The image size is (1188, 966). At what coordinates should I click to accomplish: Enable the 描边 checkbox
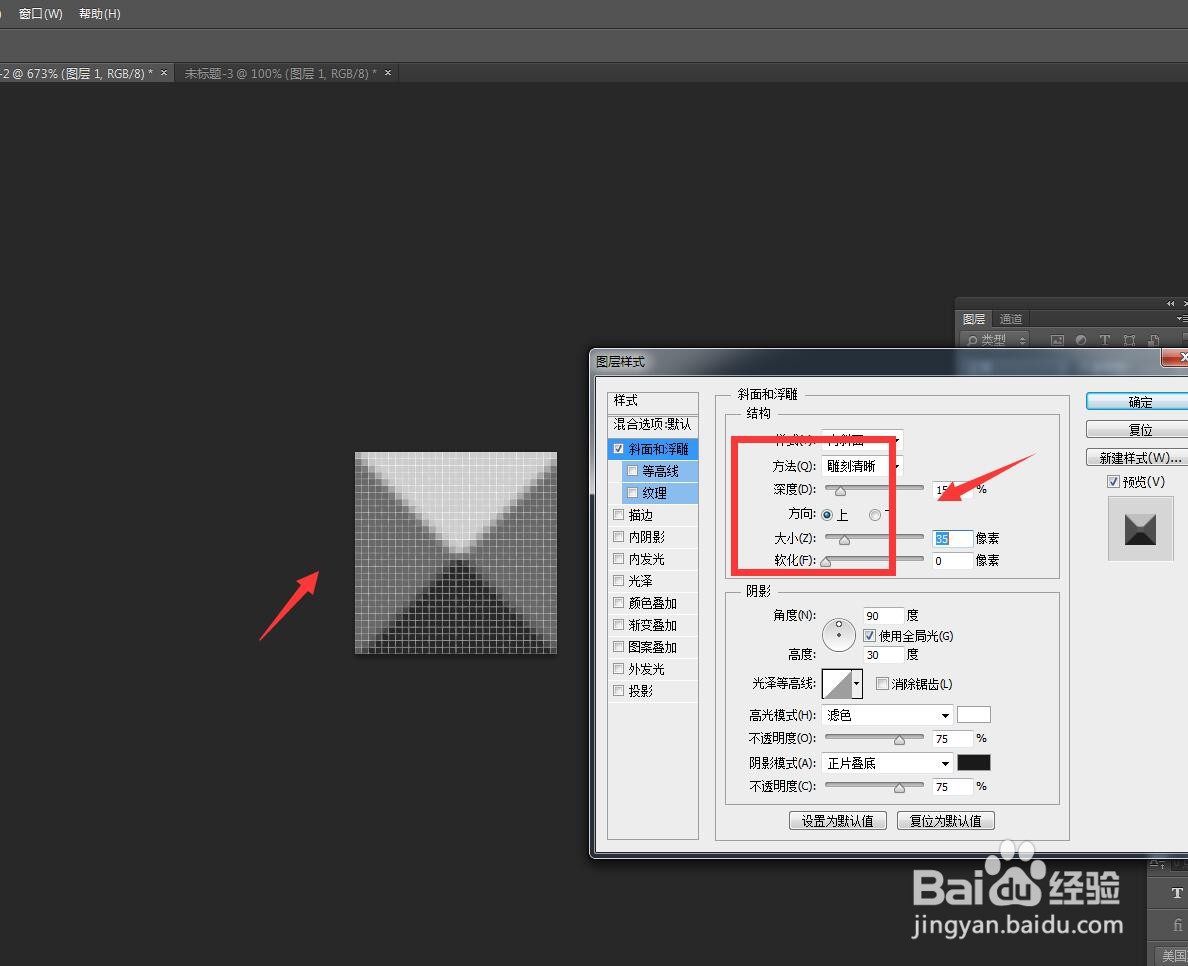(x=619, y=514)
